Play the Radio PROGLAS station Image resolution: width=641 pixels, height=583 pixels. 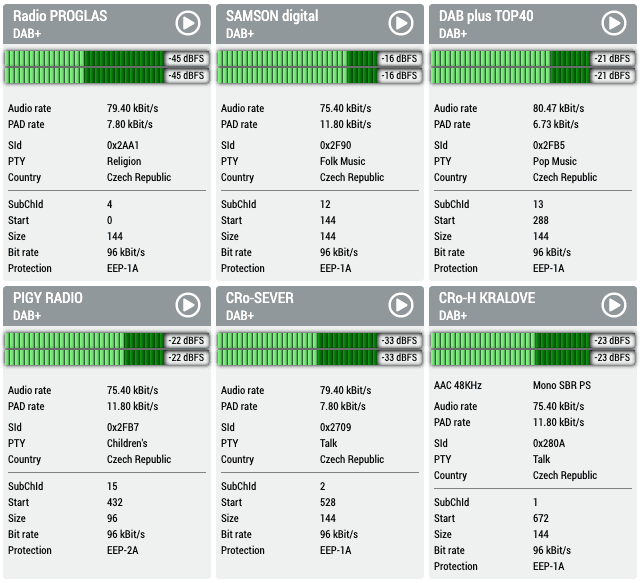[188, 23]
